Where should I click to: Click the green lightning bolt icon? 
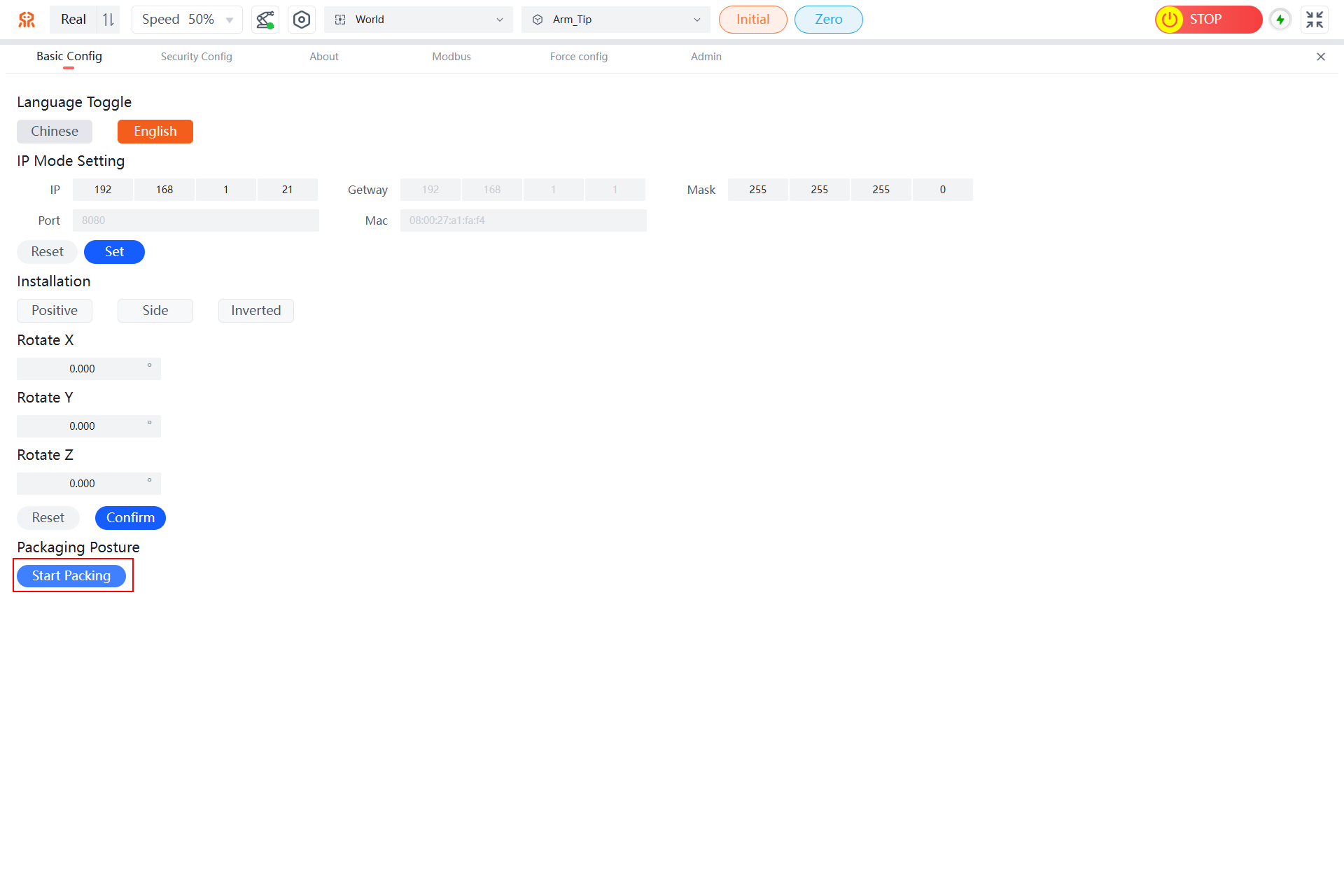(x=1280, y=20)
